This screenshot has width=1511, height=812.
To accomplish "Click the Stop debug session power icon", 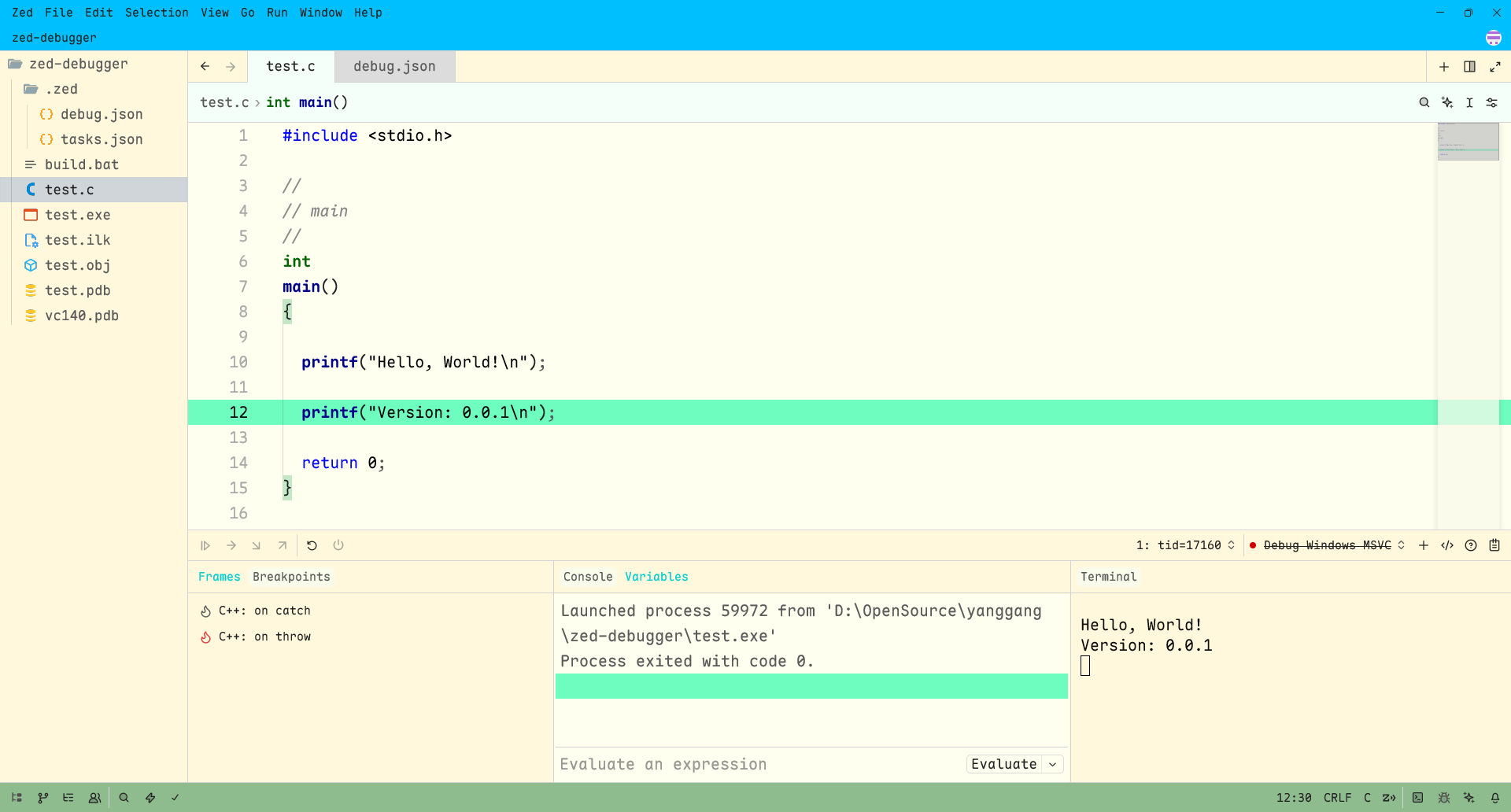I will point(338,545).
